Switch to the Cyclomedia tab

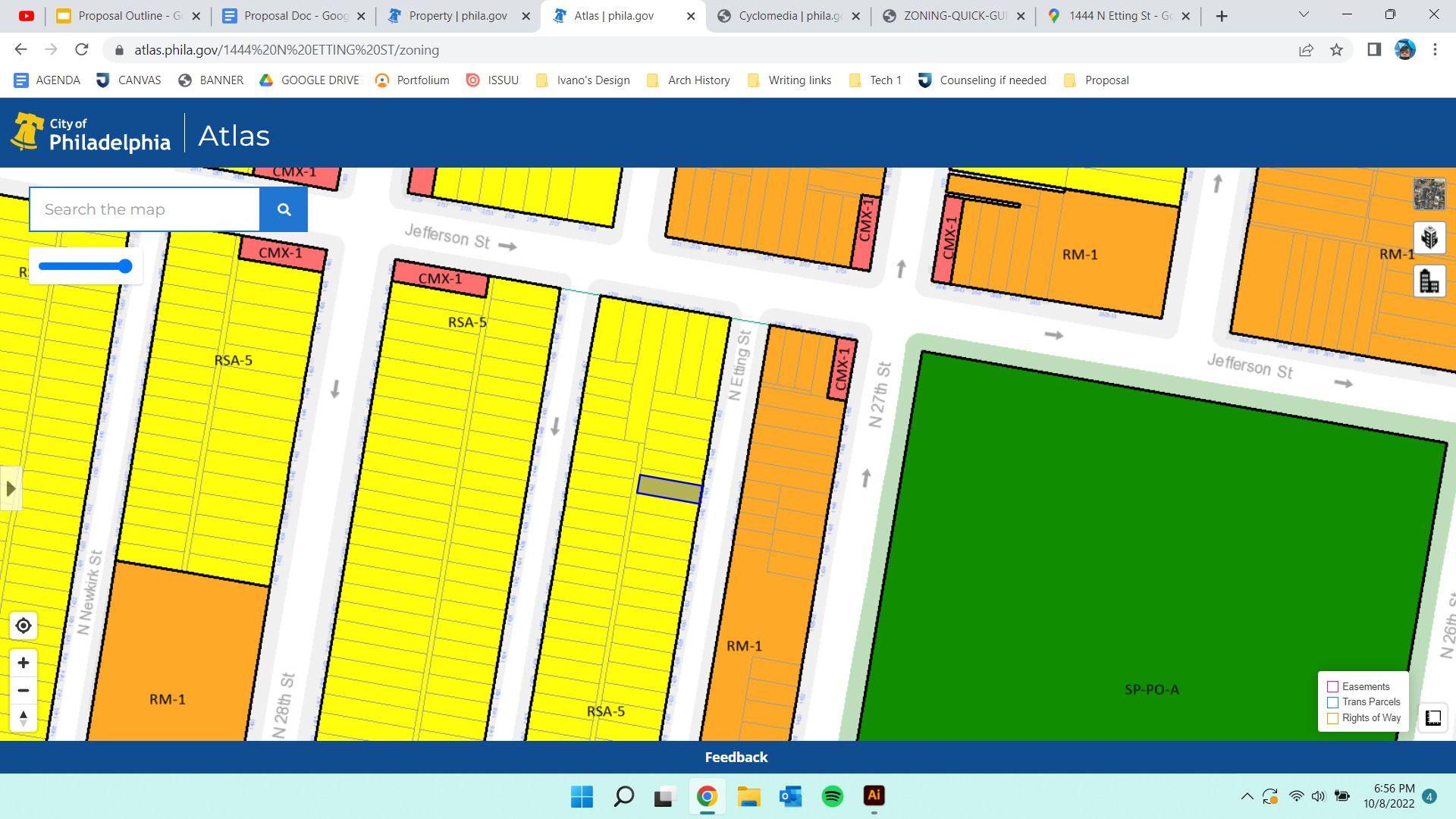click(x=789, y=16)
